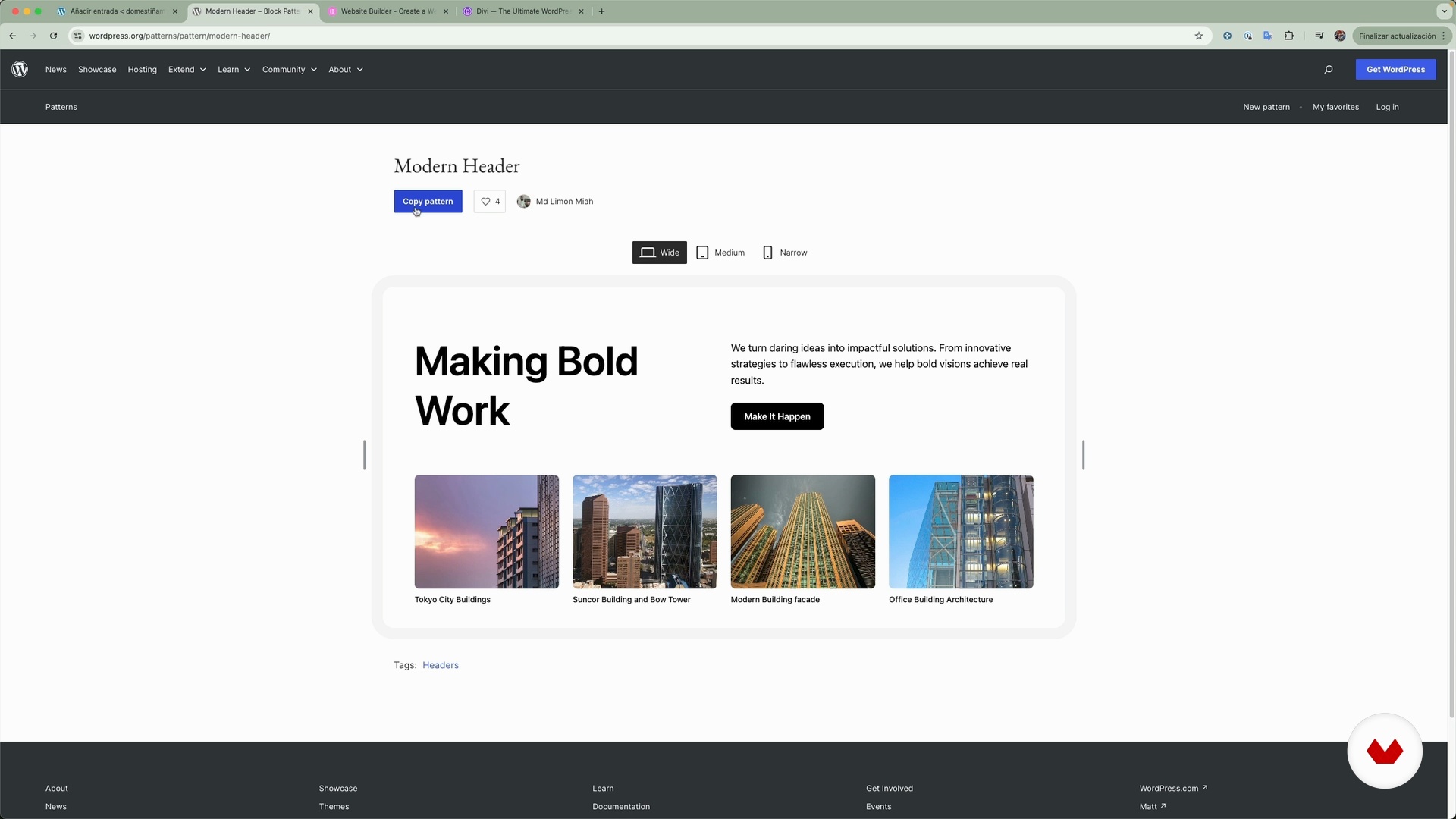Click the Tokyo City Buildings thumbnail

[486, 532]
